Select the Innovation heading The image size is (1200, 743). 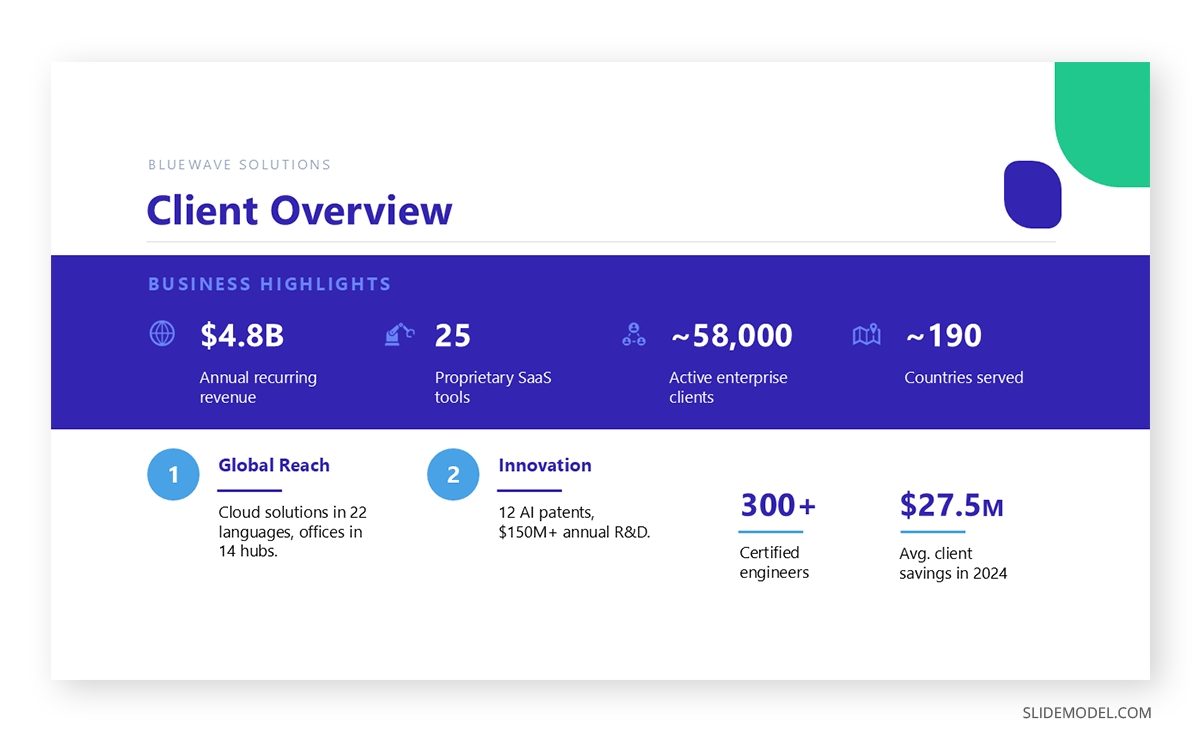545,465
